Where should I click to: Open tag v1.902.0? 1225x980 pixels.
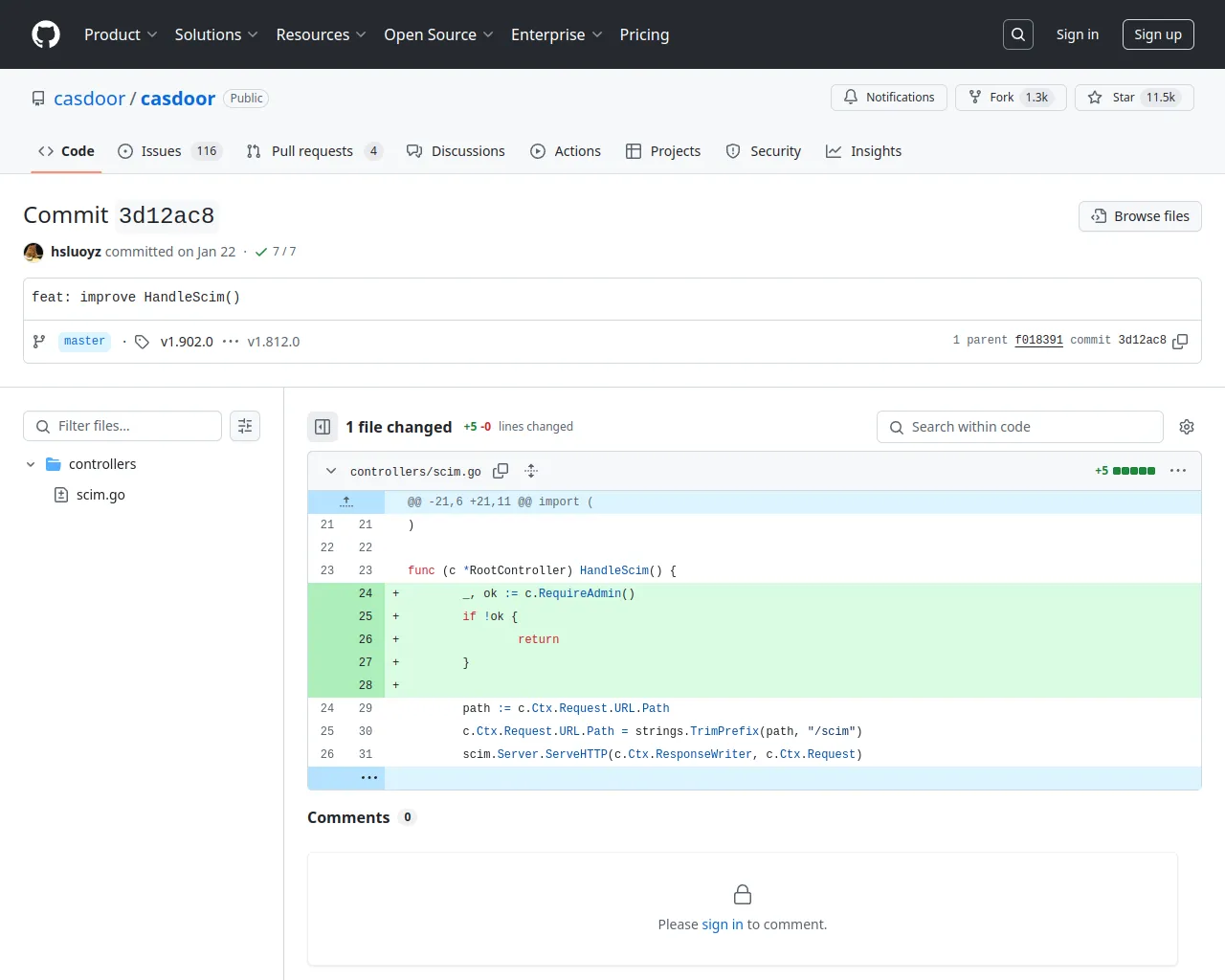[x=187, y=342]
